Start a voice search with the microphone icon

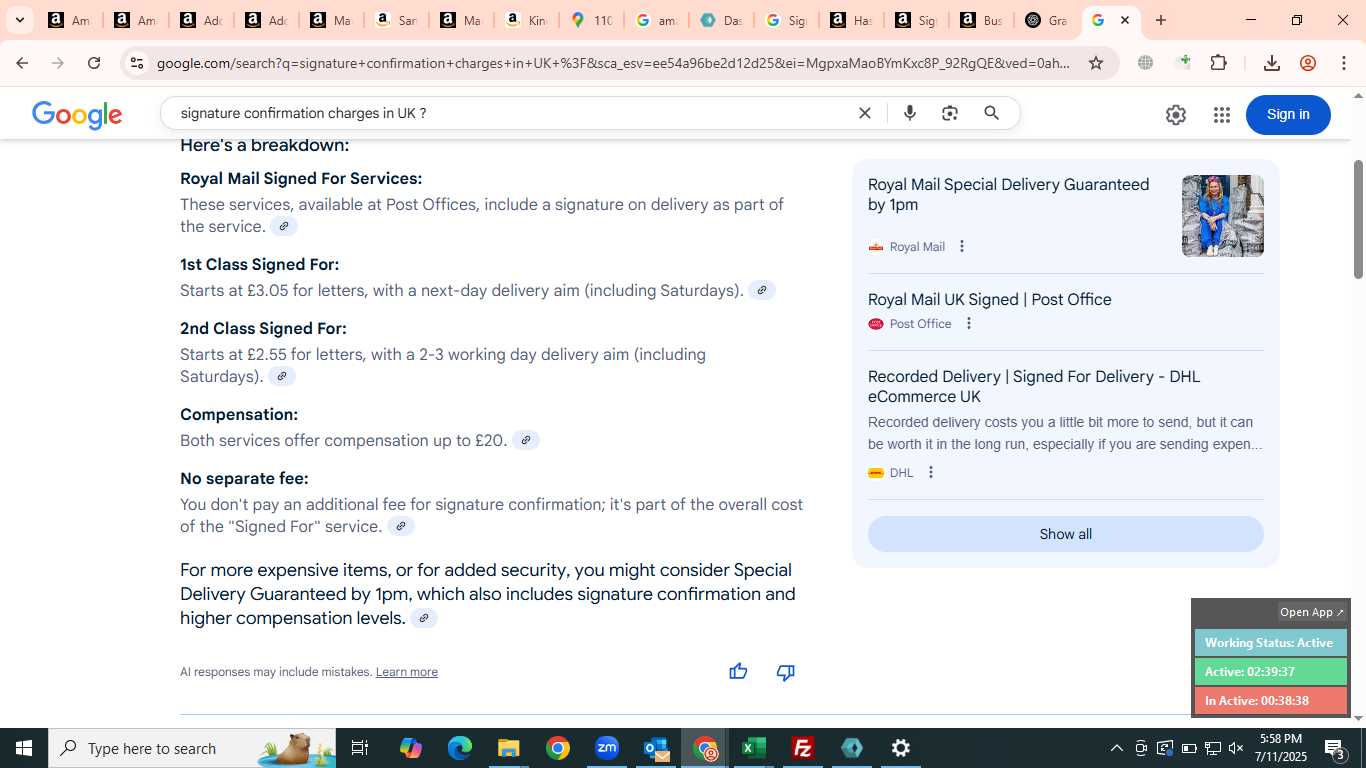click(x=909, y=113)
